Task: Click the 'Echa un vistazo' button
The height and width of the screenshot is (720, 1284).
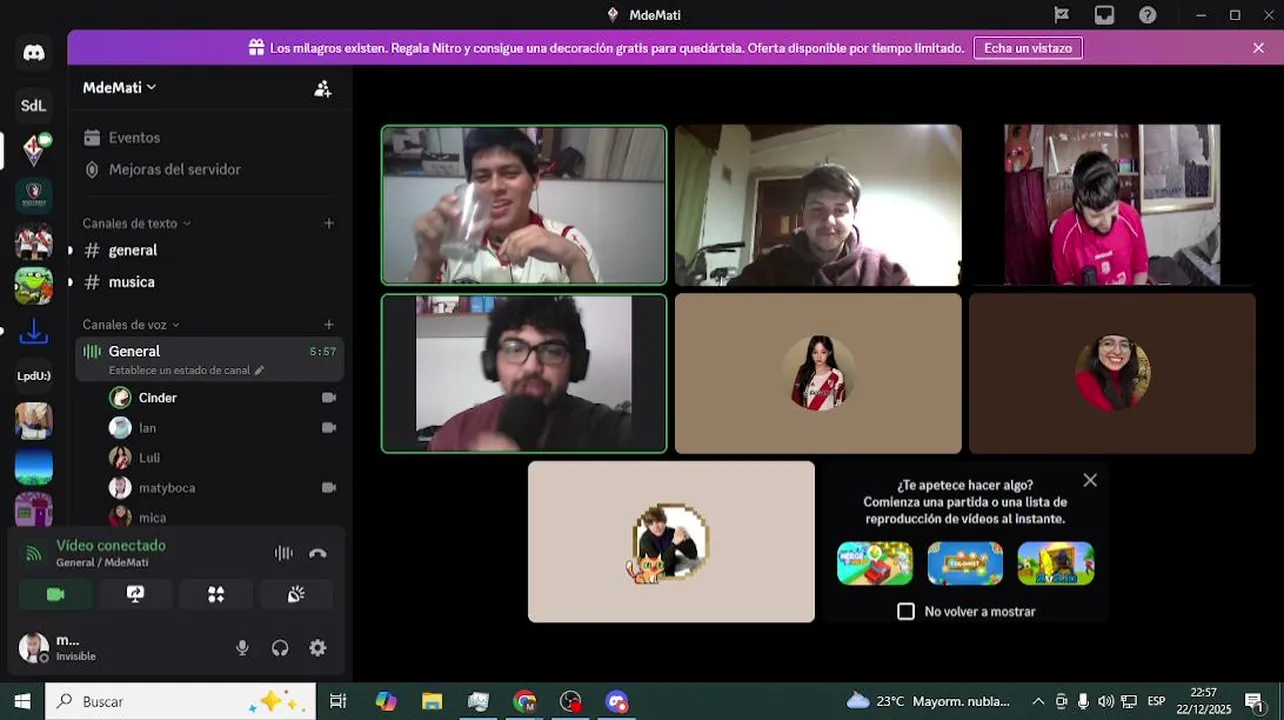Action: pyautogui.click(x=1028, y=48)
